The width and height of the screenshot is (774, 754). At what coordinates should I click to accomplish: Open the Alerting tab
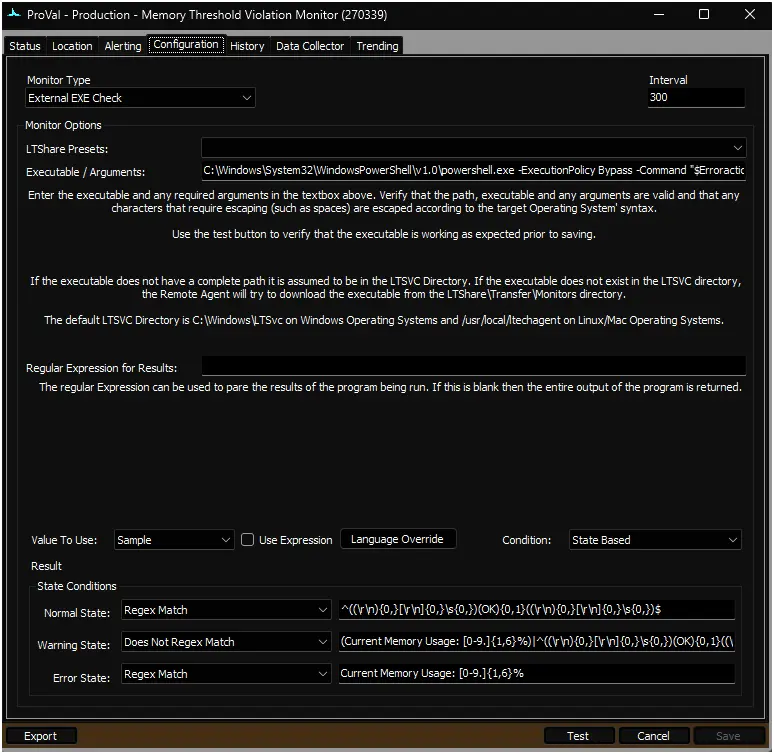pos(123,46)
